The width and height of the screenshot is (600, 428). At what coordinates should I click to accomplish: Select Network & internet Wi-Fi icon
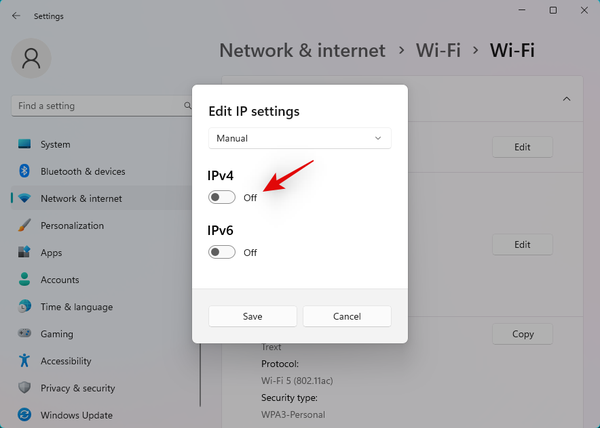click(24, 198)
